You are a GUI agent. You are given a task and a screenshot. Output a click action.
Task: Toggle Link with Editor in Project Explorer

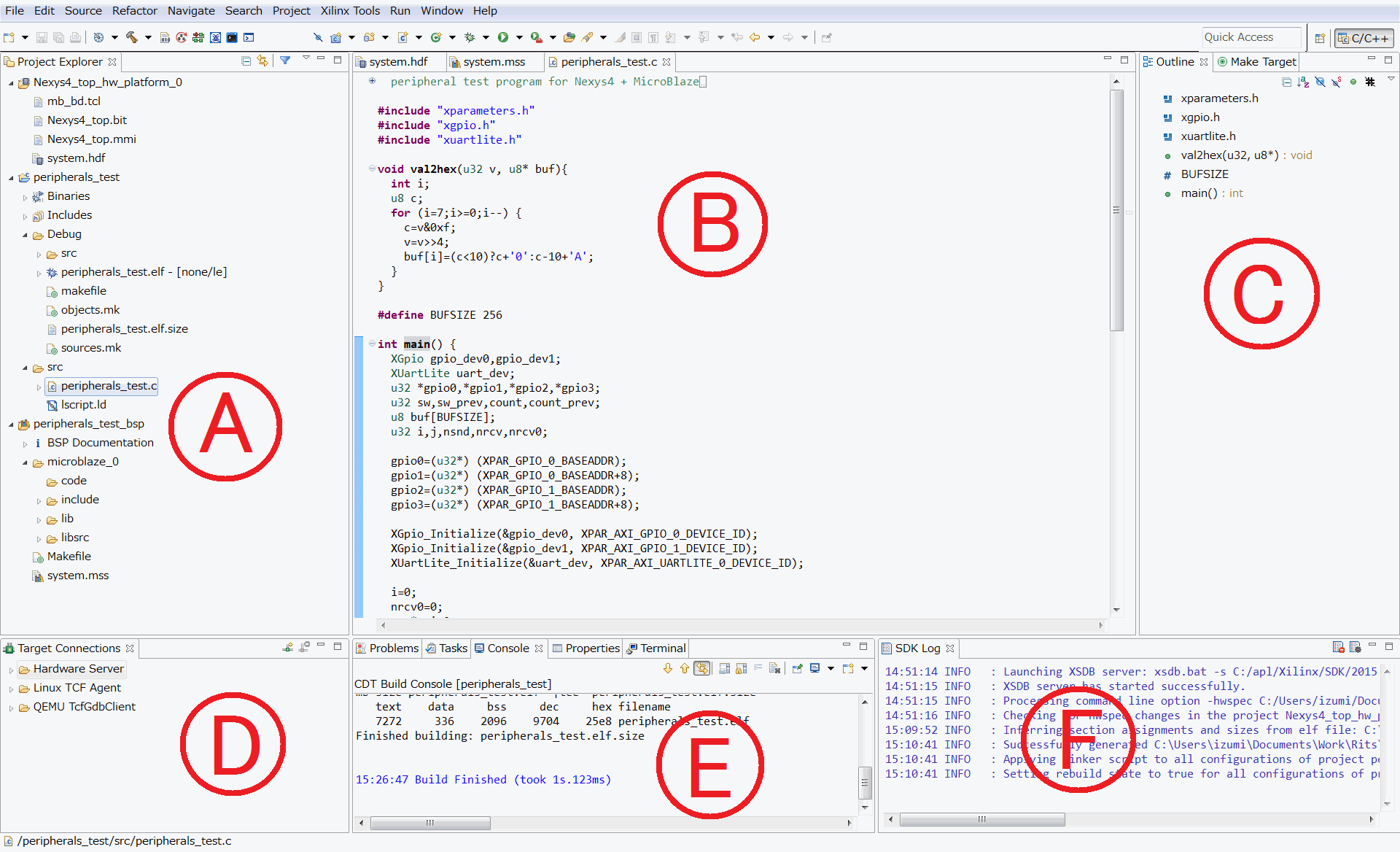[x=262, y=61]
